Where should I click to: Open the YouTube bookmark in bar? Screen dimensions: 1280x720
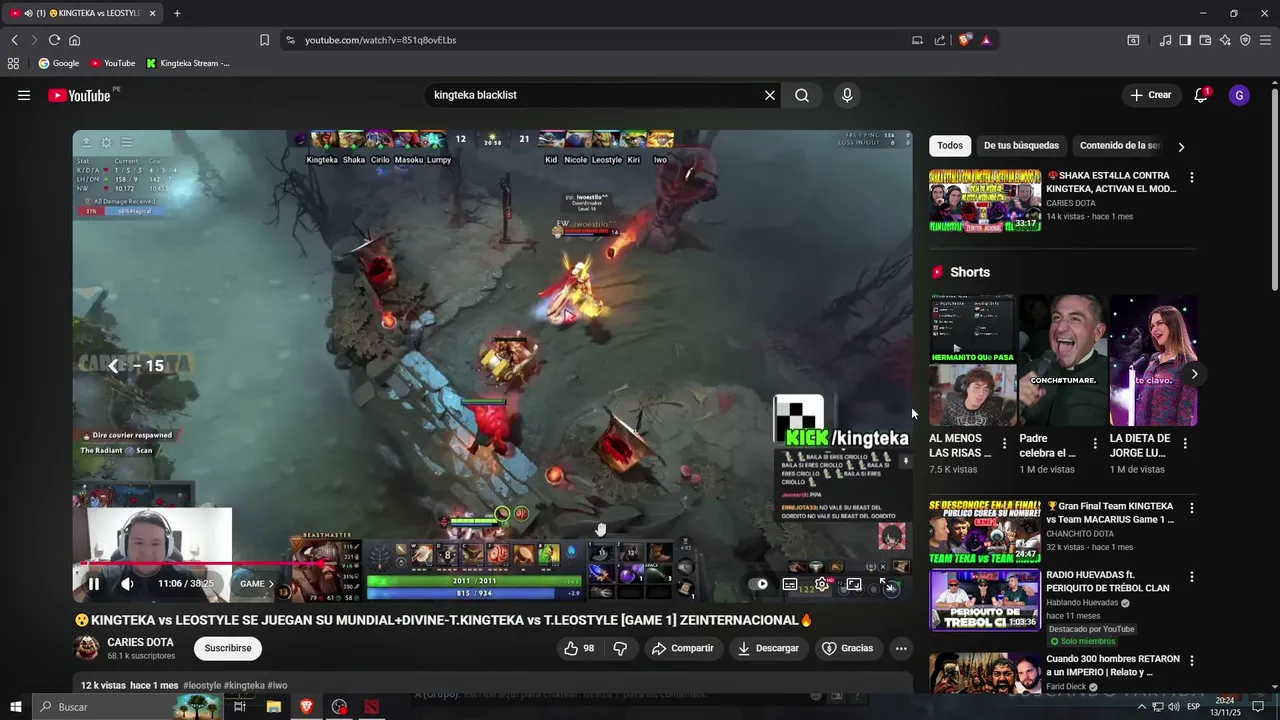coord(113,63)
